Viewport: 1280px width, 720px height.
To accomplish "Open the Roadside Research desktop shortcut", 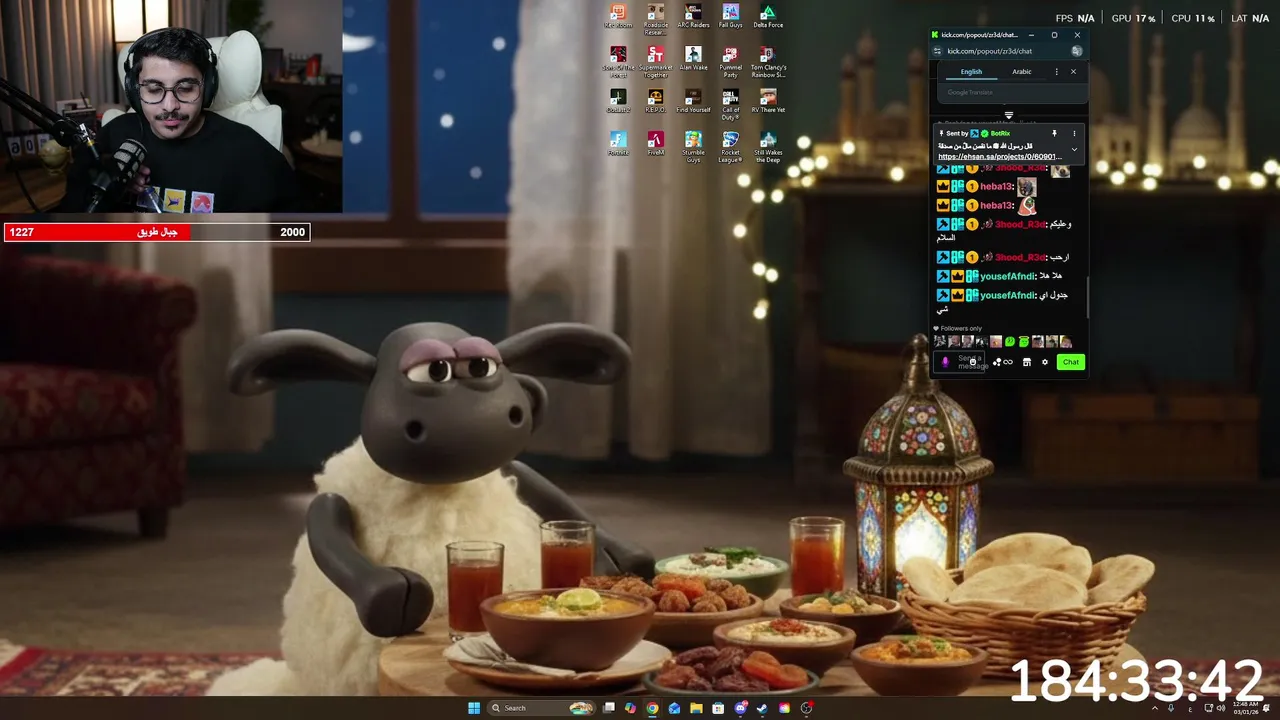I will tap(655, 19).
